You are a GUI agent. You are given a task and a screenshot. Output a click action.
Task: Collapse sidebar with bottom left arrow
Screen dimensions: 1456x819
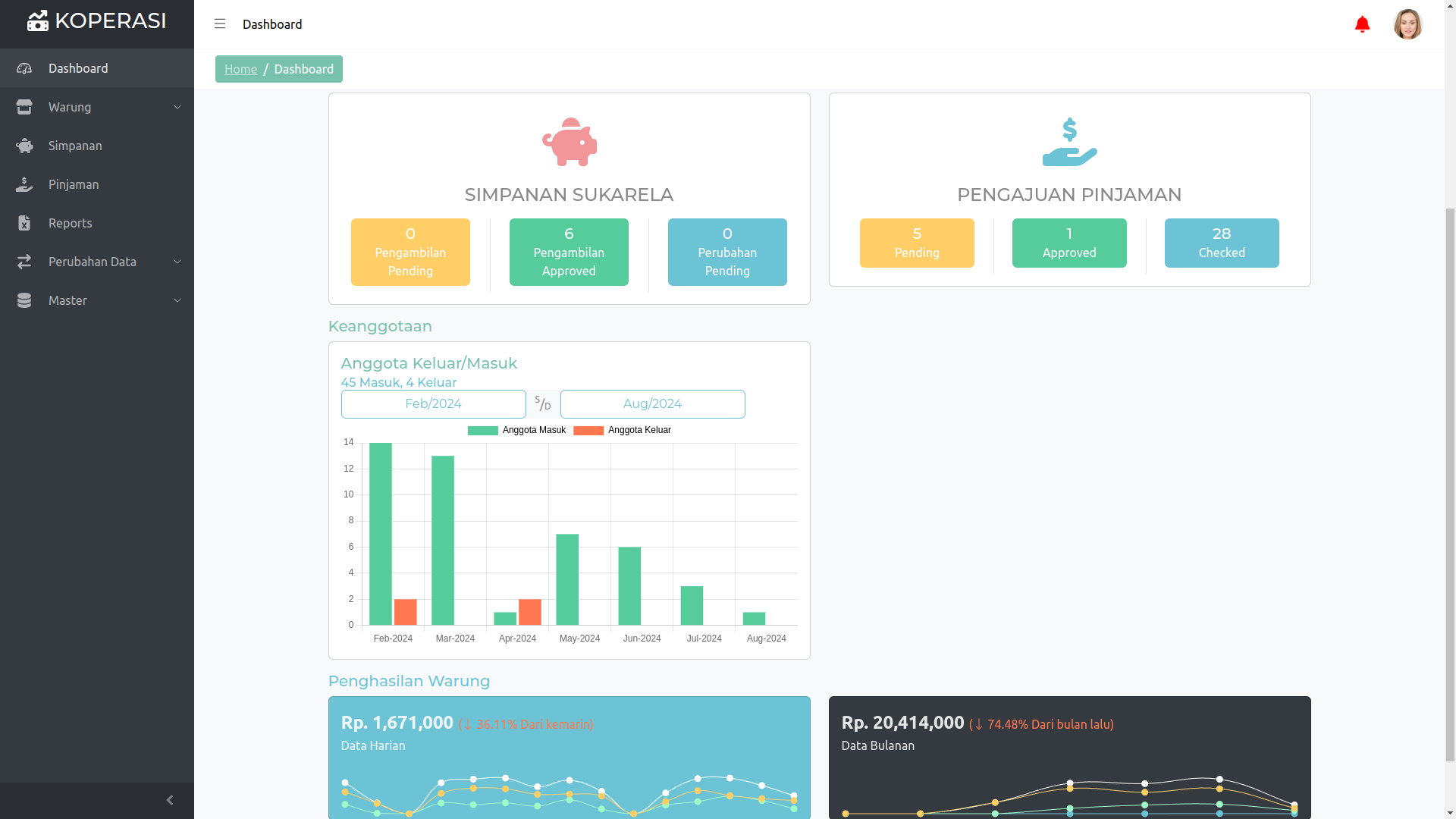pos(170,800)
